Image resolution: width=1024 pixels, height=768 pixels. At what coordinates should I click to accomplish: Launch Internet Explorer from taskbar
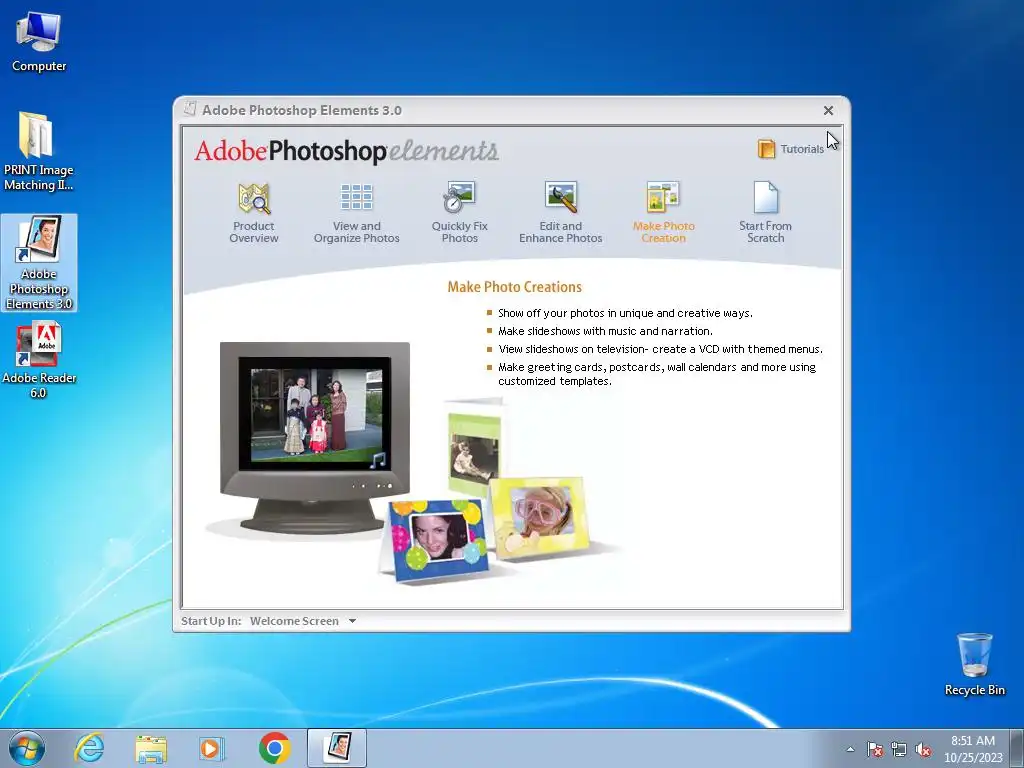[89, 748]
